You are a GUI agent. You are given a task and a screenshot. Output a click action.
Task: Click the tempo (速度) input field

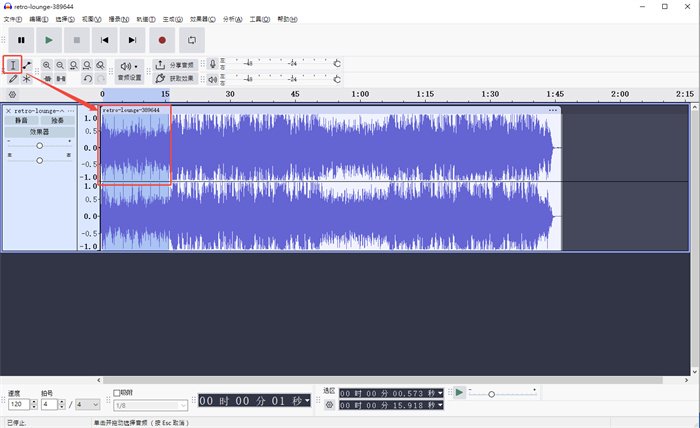16,405
